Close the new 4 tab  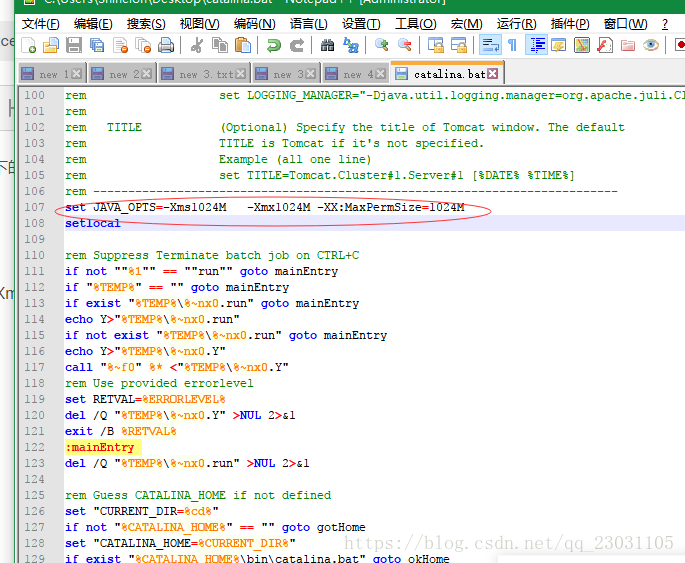(381, 74)
